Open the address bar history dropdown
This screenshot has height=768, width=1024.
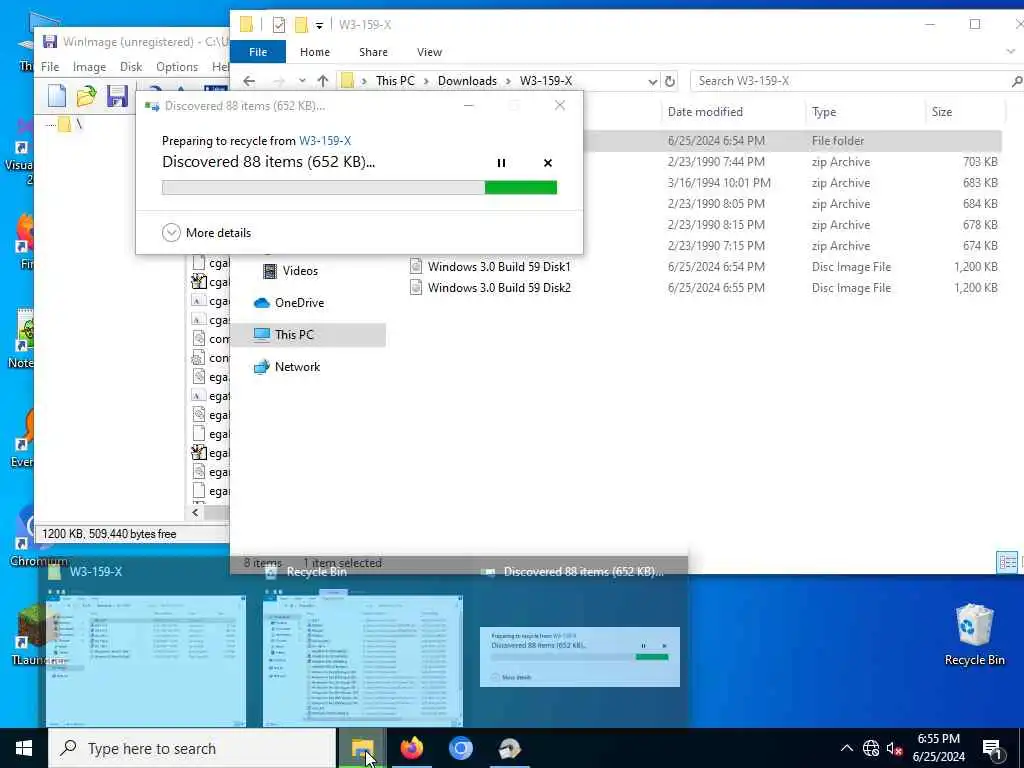[652, 81]
